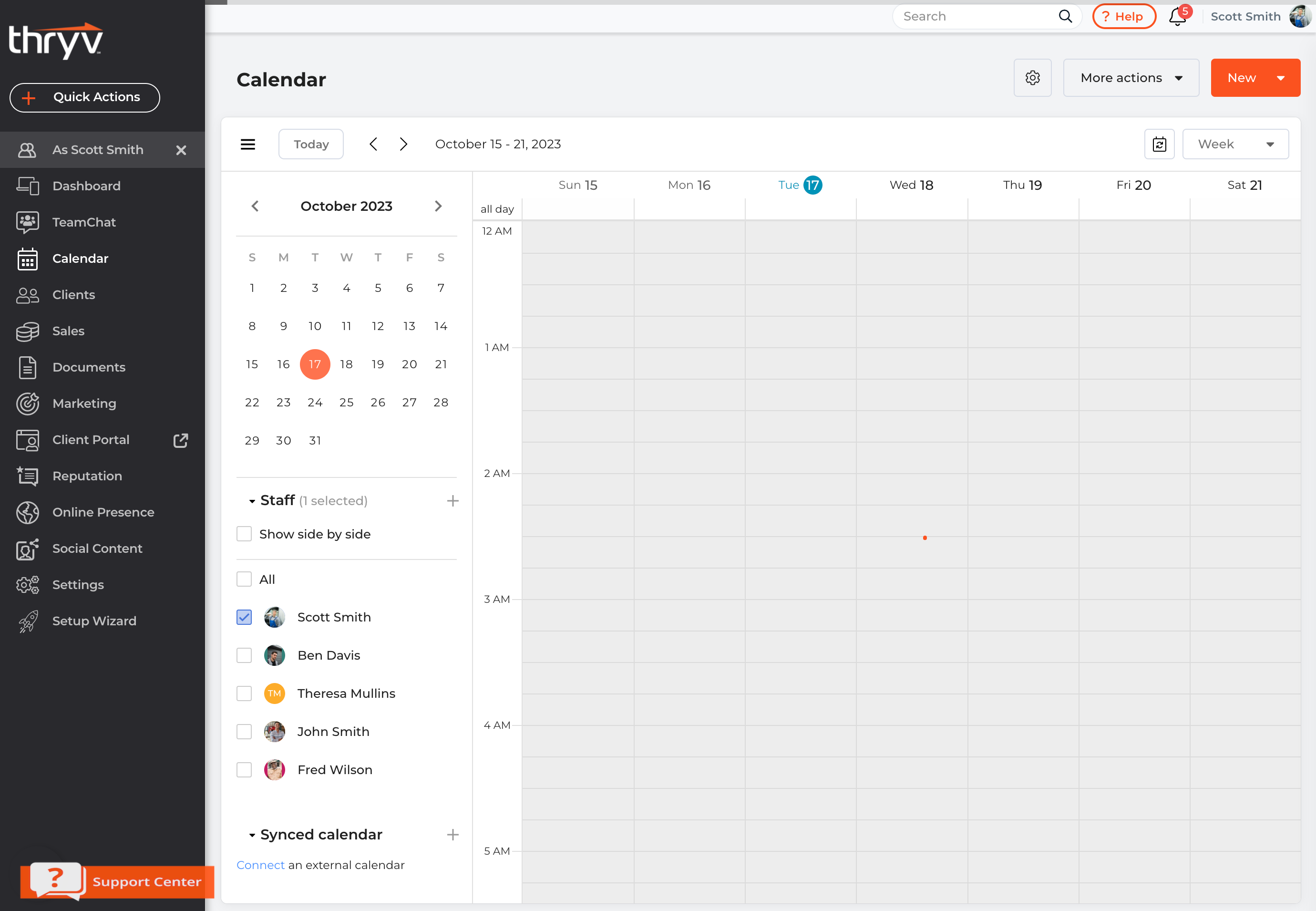This screenshot has width=1316, height=911.
Task: Expand More actions dropdown menu
Action: (1131, 77)
